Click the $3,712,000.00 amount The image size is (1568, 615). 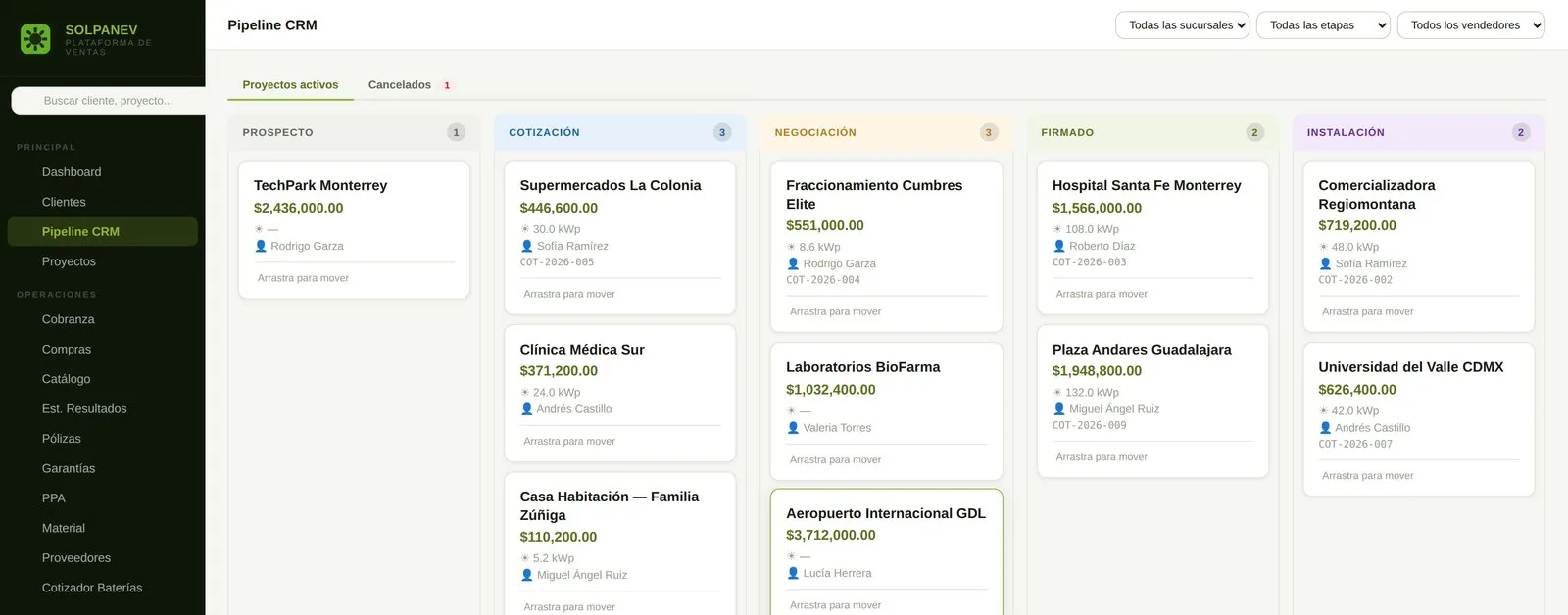(x=831, y=535)
